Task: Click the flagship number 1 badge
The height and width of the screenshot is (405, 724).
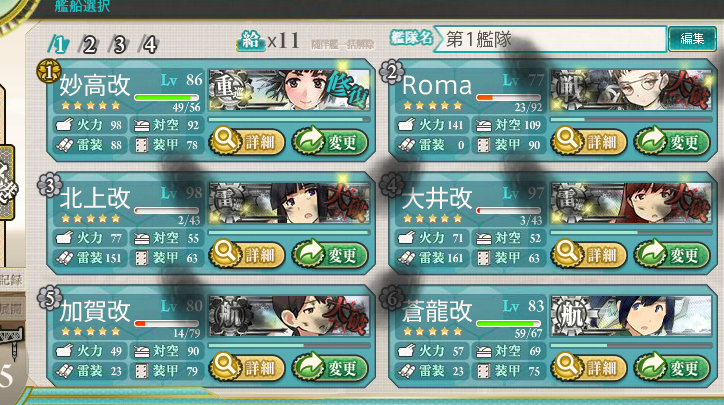Action: pos(49,72)
